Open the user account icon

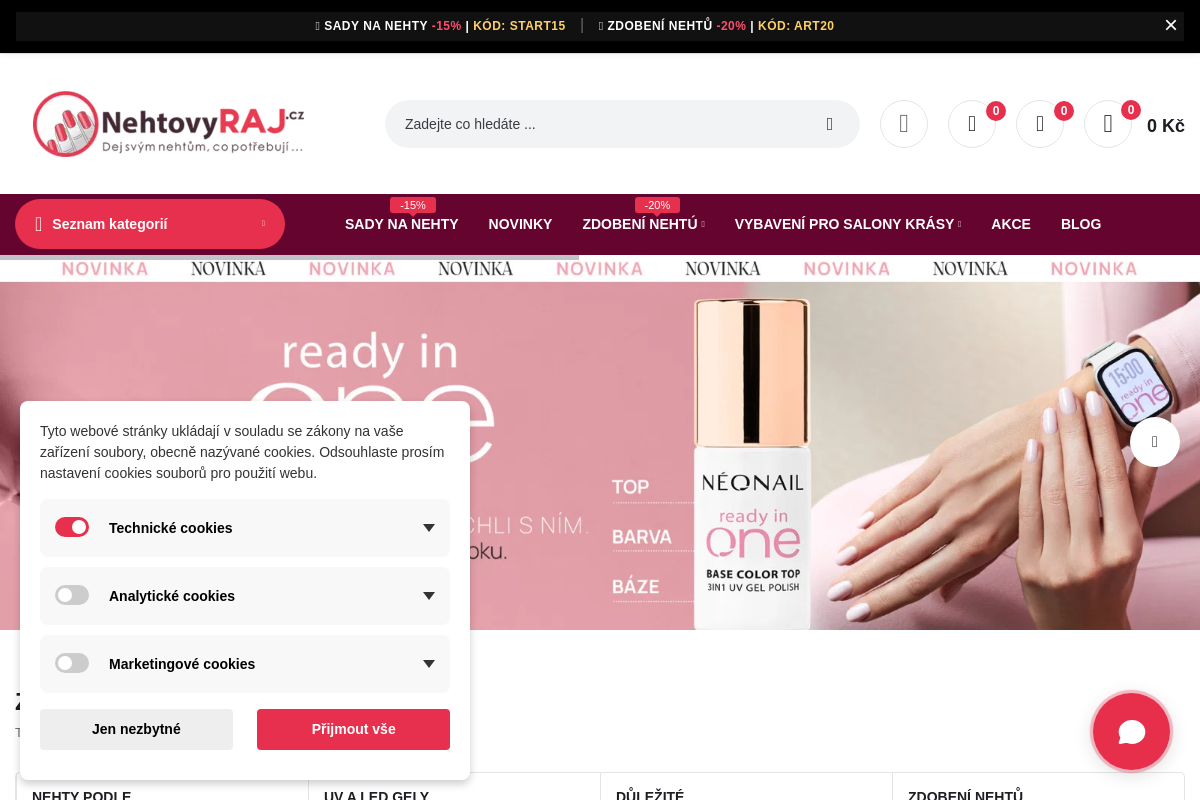pos(904,124)
